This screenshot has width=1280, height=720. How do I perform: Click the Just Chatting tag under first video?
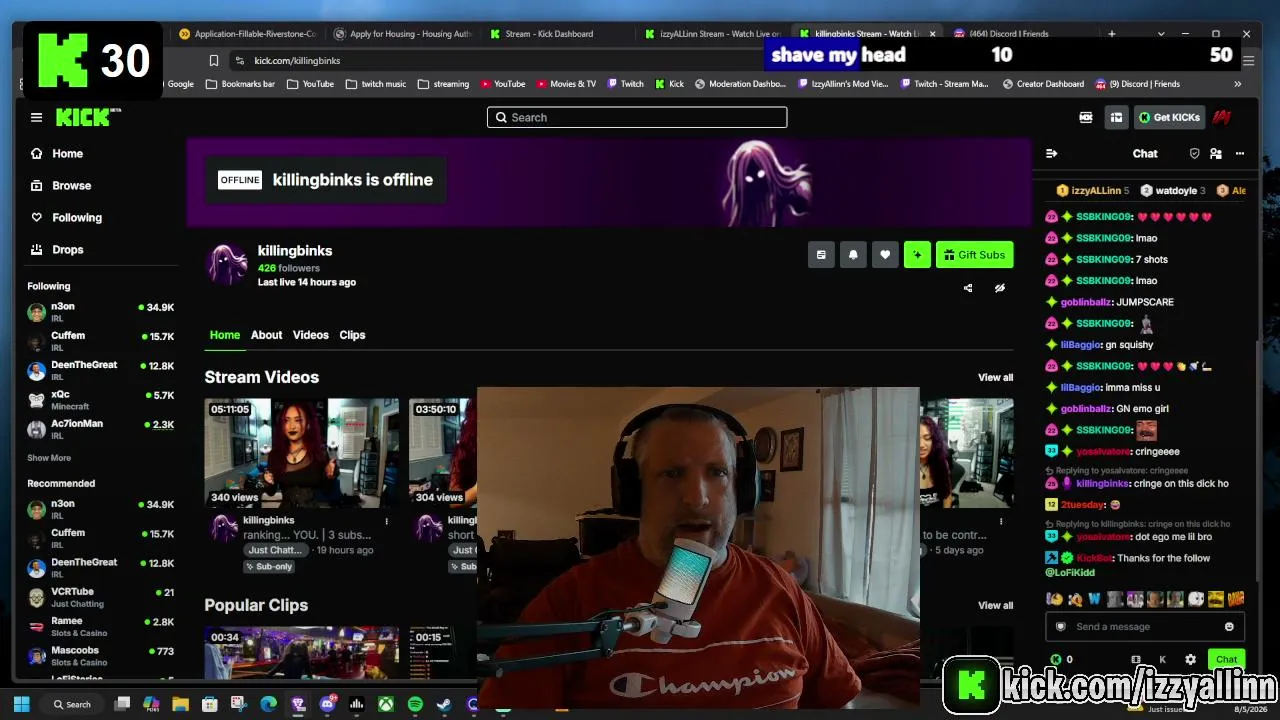(x=275, y=550)
